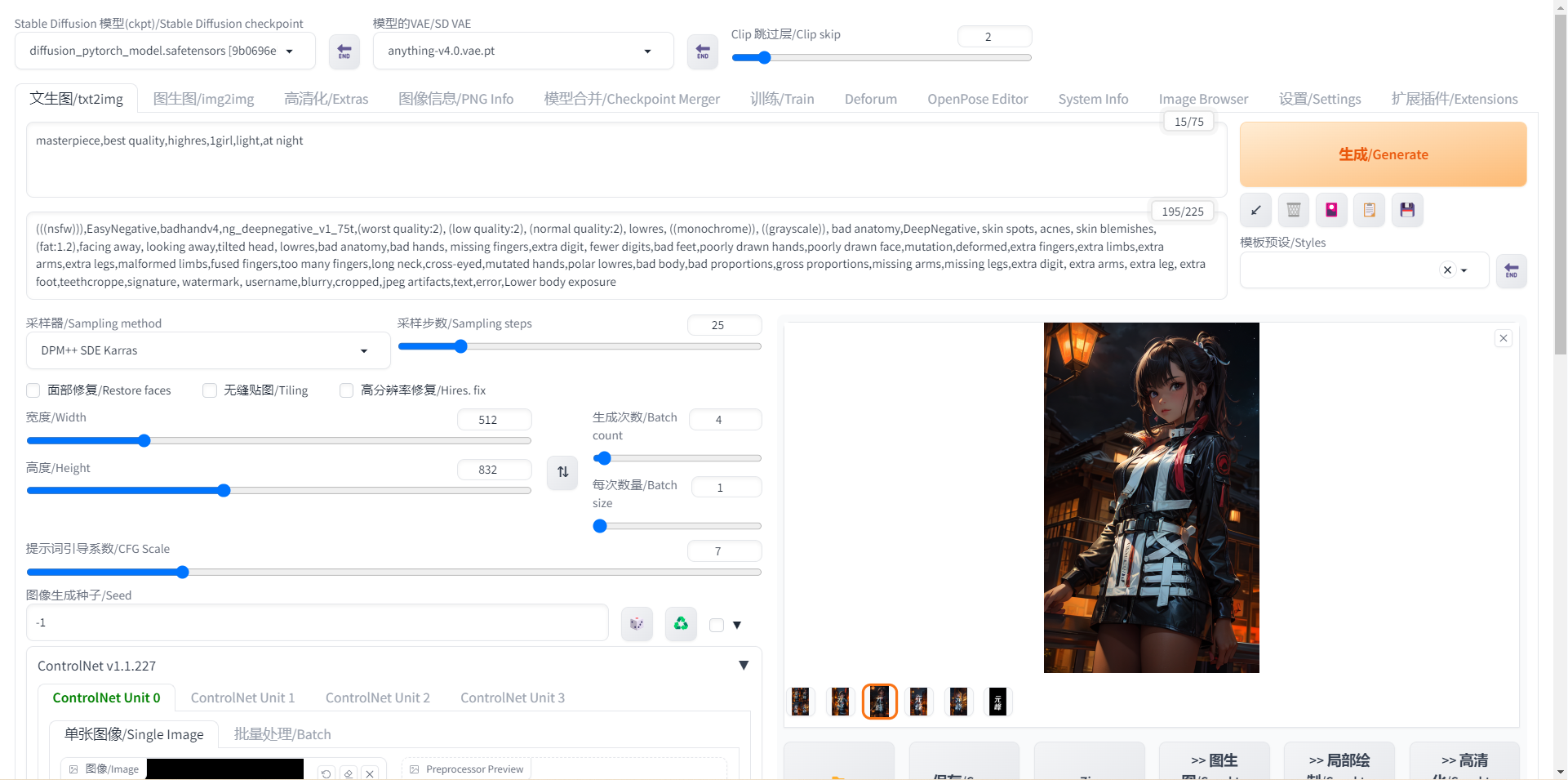Go to the Checkpoint Merger tab
The width and height of the screenshot is (1568, 780).
click(x=632, y=99)
